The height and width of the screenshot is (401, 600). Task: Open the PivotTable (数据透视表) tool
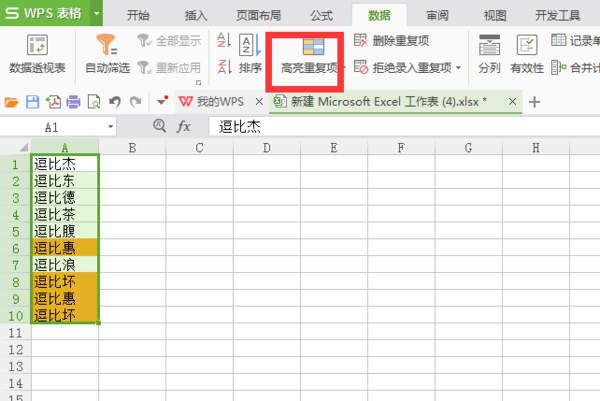[x=37, y=54]
